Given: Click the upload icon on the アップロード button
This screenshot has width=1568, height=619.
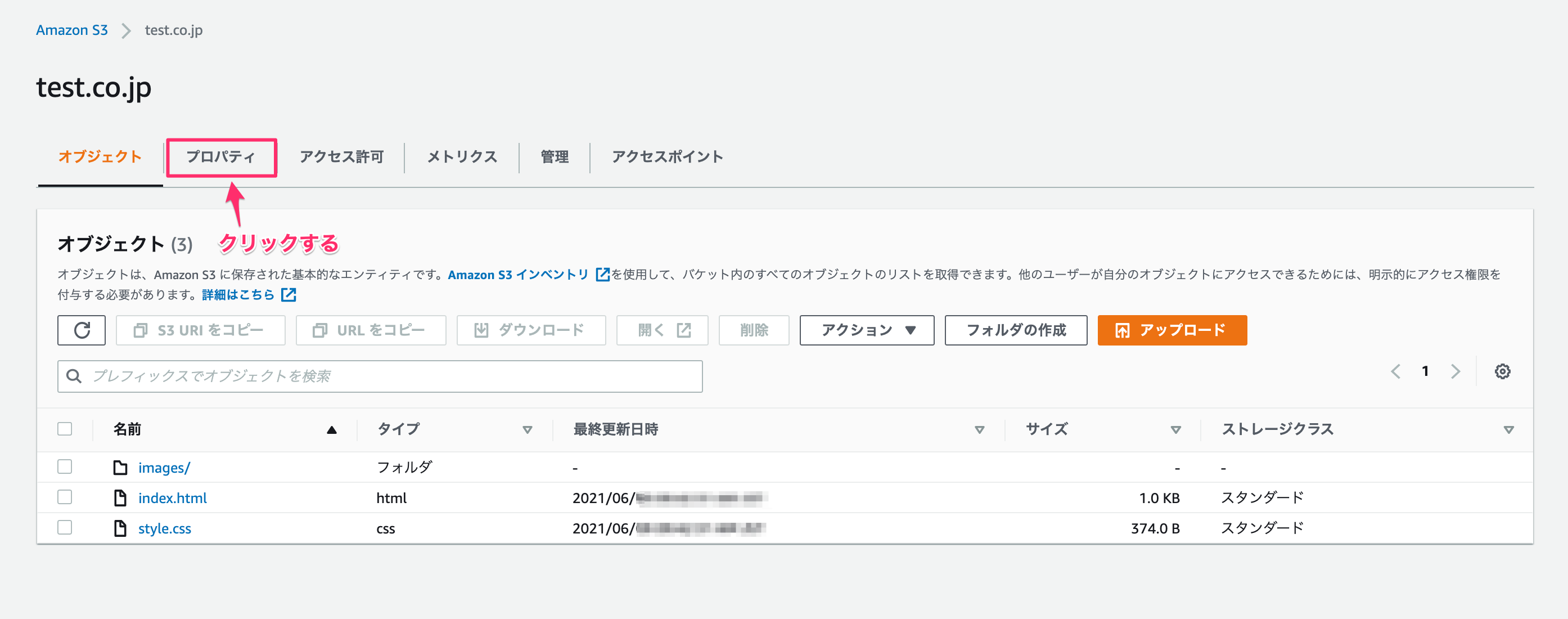Looking at the screenshot, I should tap(1122, 330).
